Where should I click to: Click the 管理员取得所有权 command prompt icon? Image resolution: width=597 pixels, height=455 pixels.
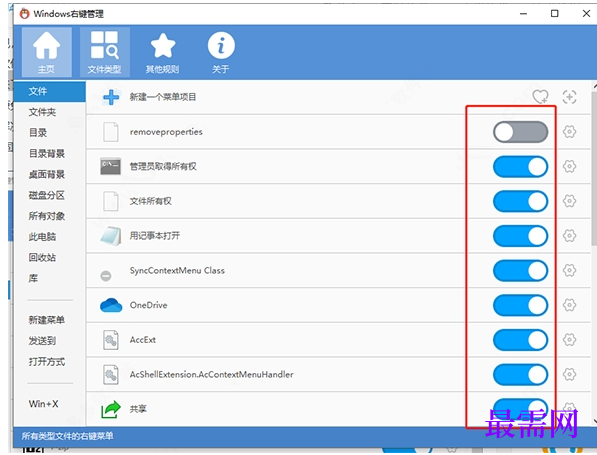(110, 166)
